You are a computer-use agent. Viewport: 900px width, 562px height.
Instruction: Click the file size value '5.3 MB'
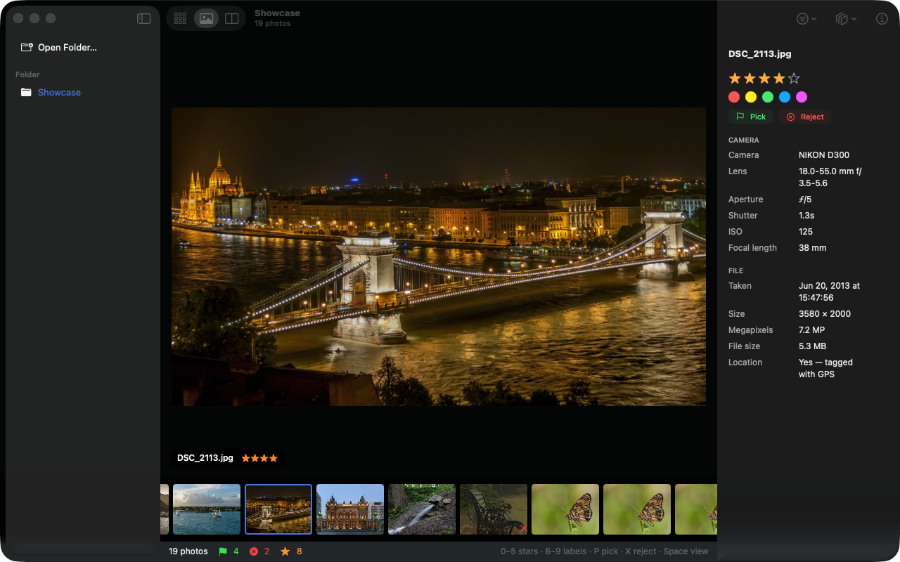pyautogui.click(x=812, y=346)
